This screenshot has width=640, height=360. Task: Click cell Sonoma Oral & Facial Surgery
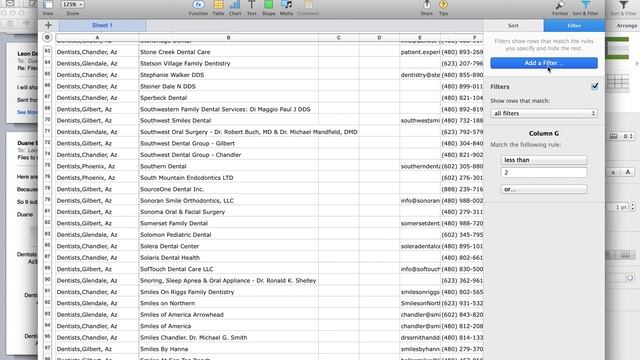point(229,212)
